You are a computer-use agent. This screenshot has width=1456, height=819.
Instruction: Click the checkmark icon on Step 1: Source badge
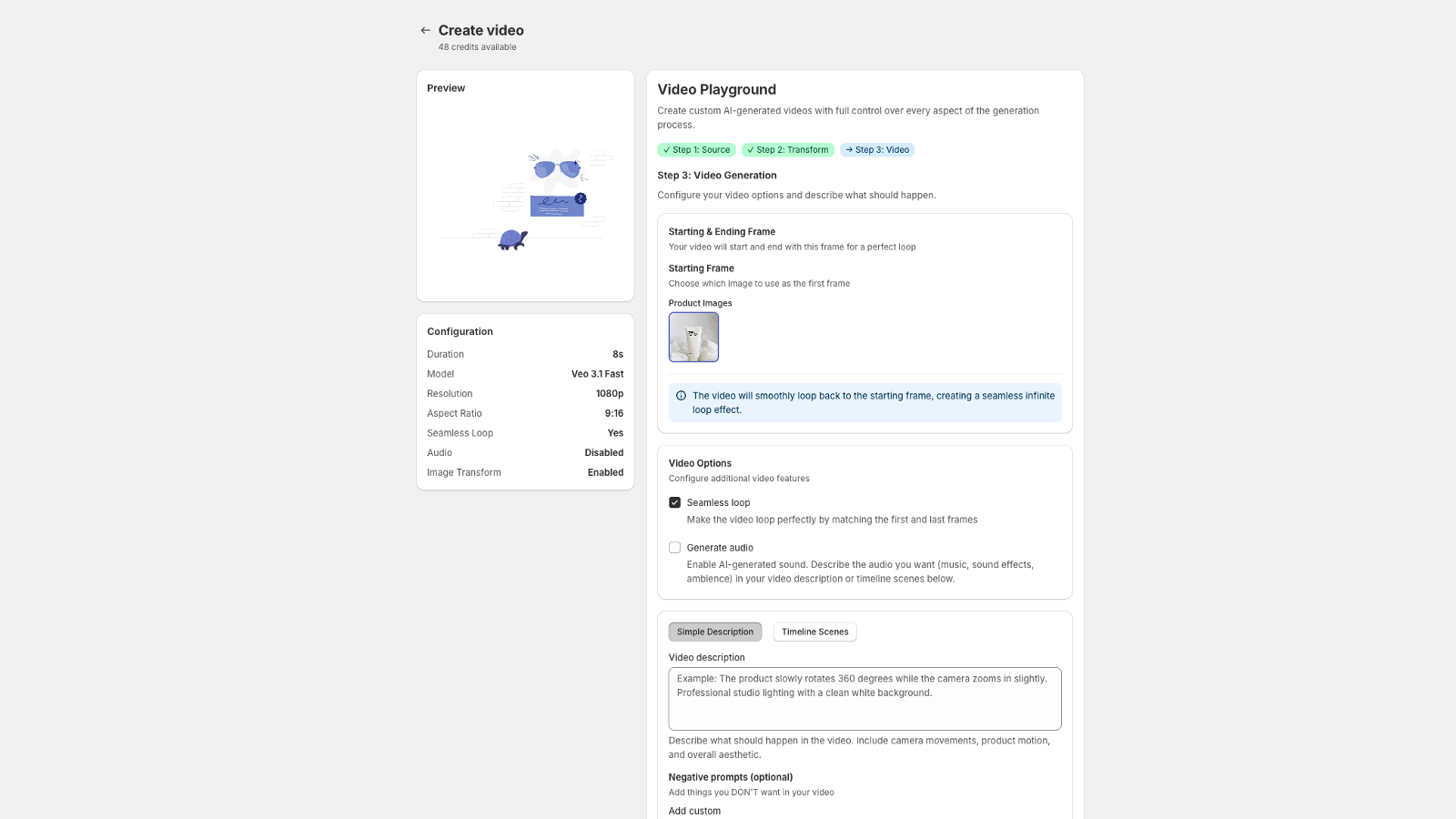pos(666,149)
